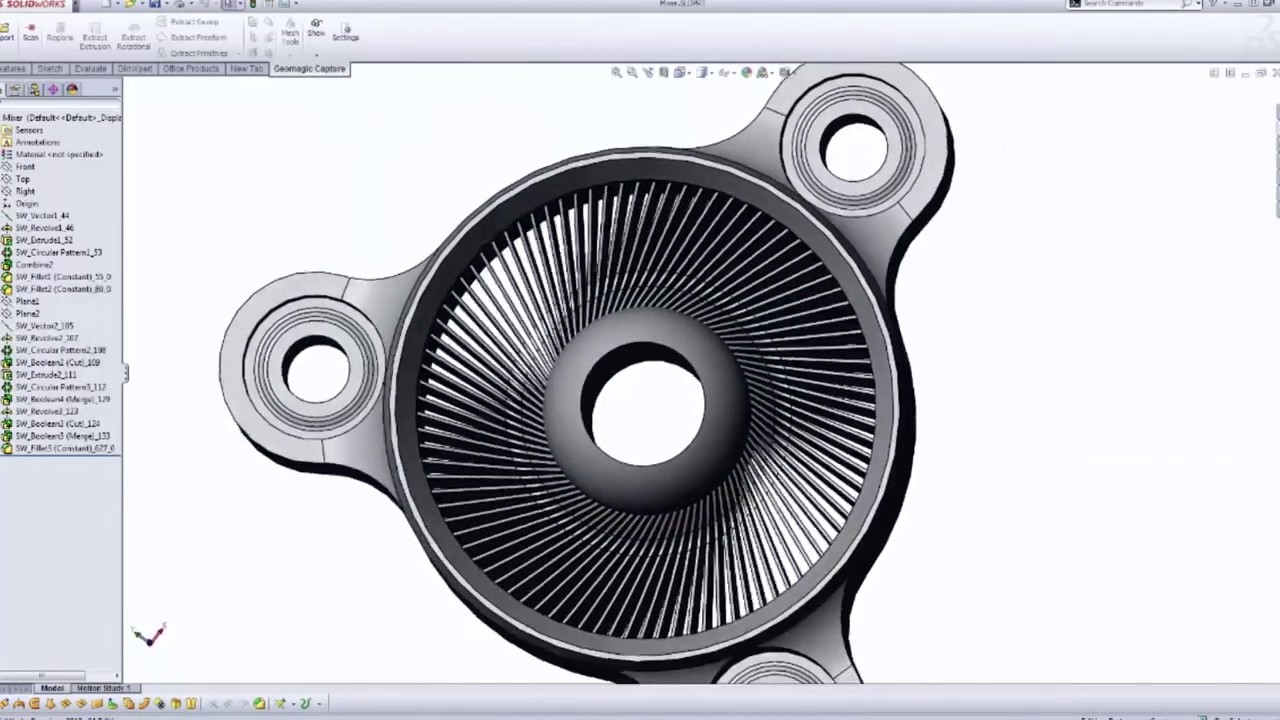The height and width of the screenshot is (720, 1280).
Task: Open the Office Products tab
Action: pos(191,69)
